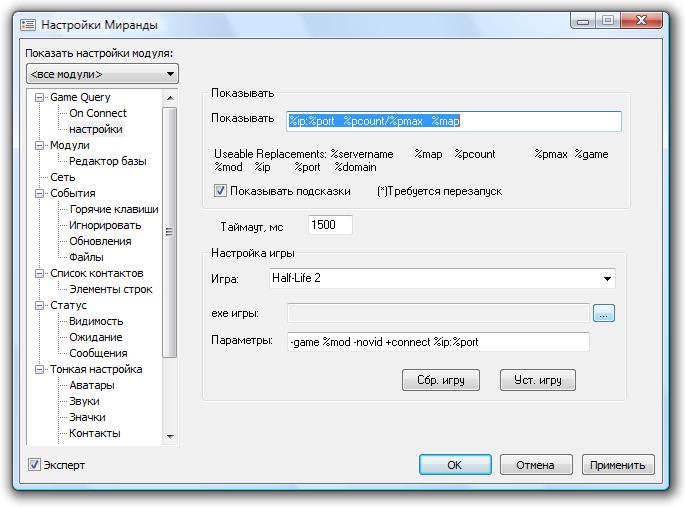Select События tree label
The height and width of the screenshot is (507, 685).
(x=73, y=193)
